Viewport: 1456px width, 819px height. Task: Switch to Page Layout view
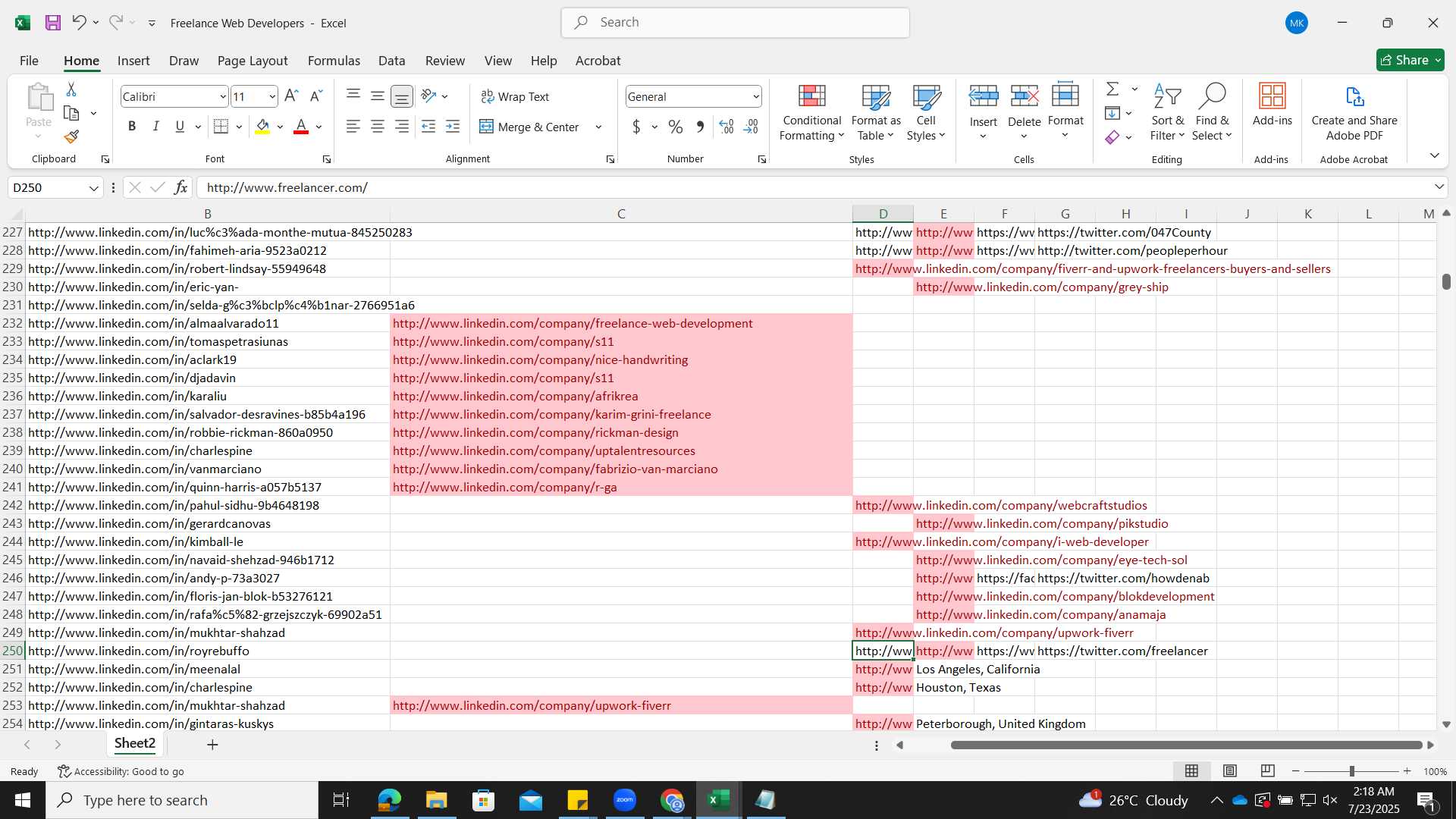(x=1230, y=771)
